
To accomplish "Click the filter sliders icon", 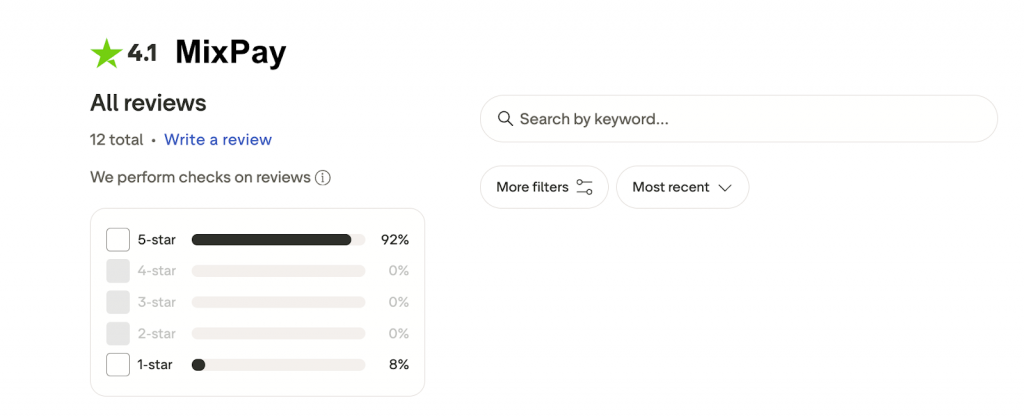I will (585, 187).
